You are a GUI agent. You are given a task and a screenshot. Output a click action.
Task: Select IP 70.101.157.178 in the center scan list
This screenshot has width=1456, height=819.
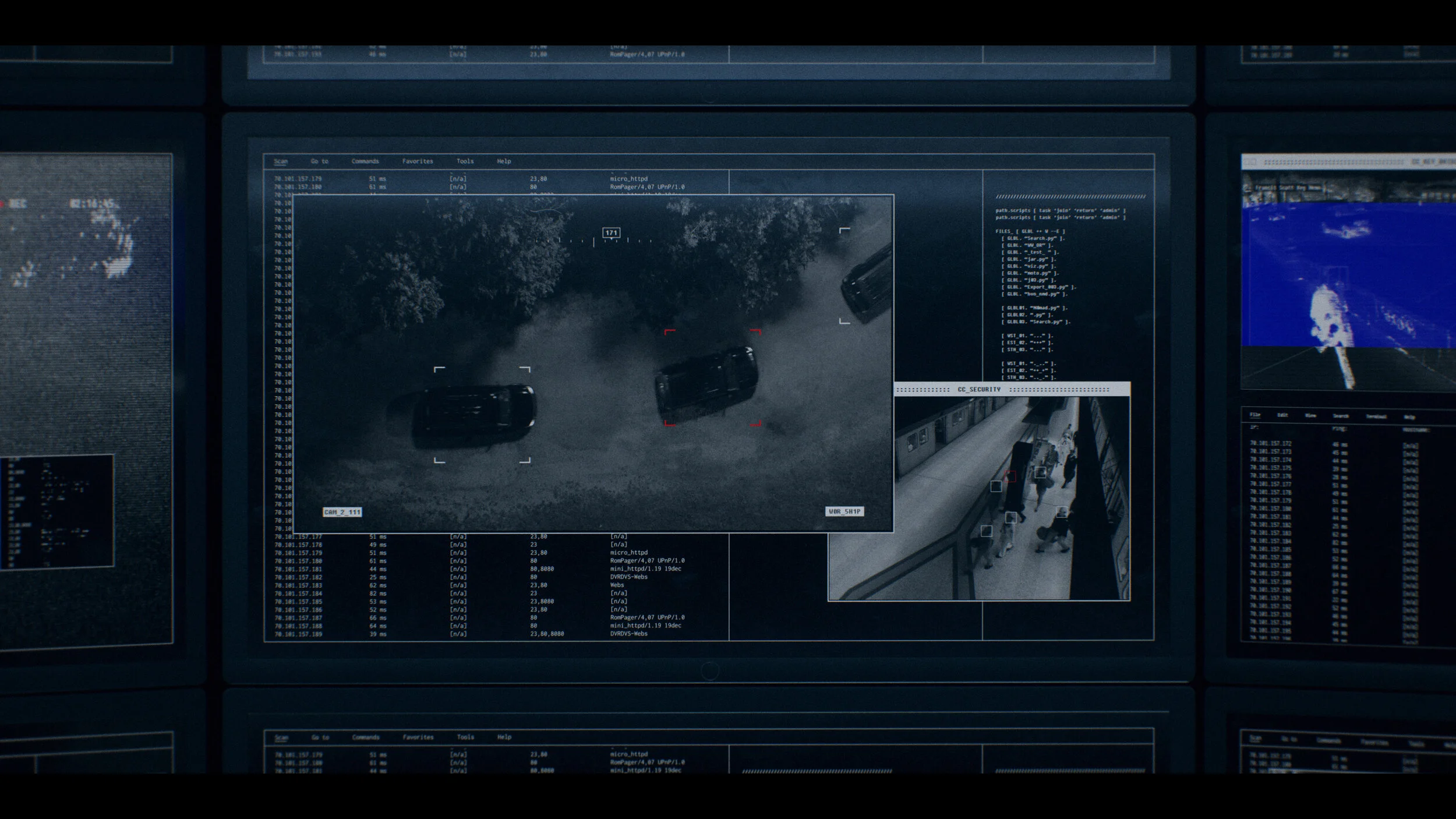click(298, 545)
